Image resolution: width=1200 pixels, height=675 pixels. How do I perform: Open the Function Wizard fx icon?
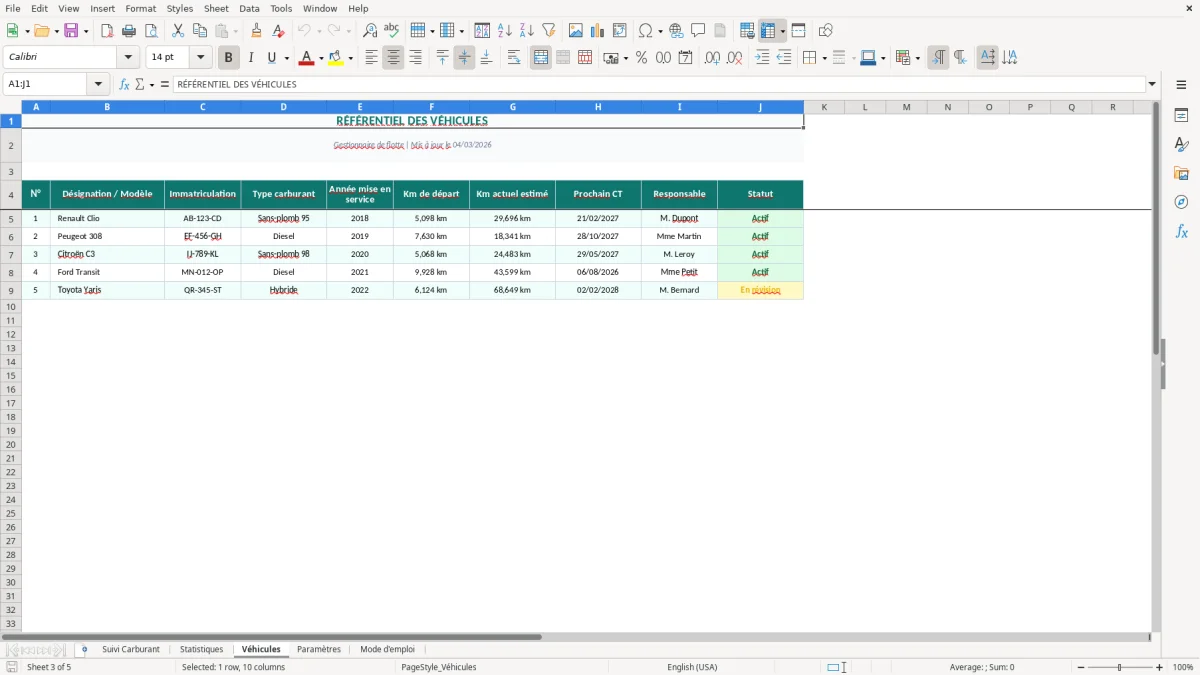tap(124, 84)
